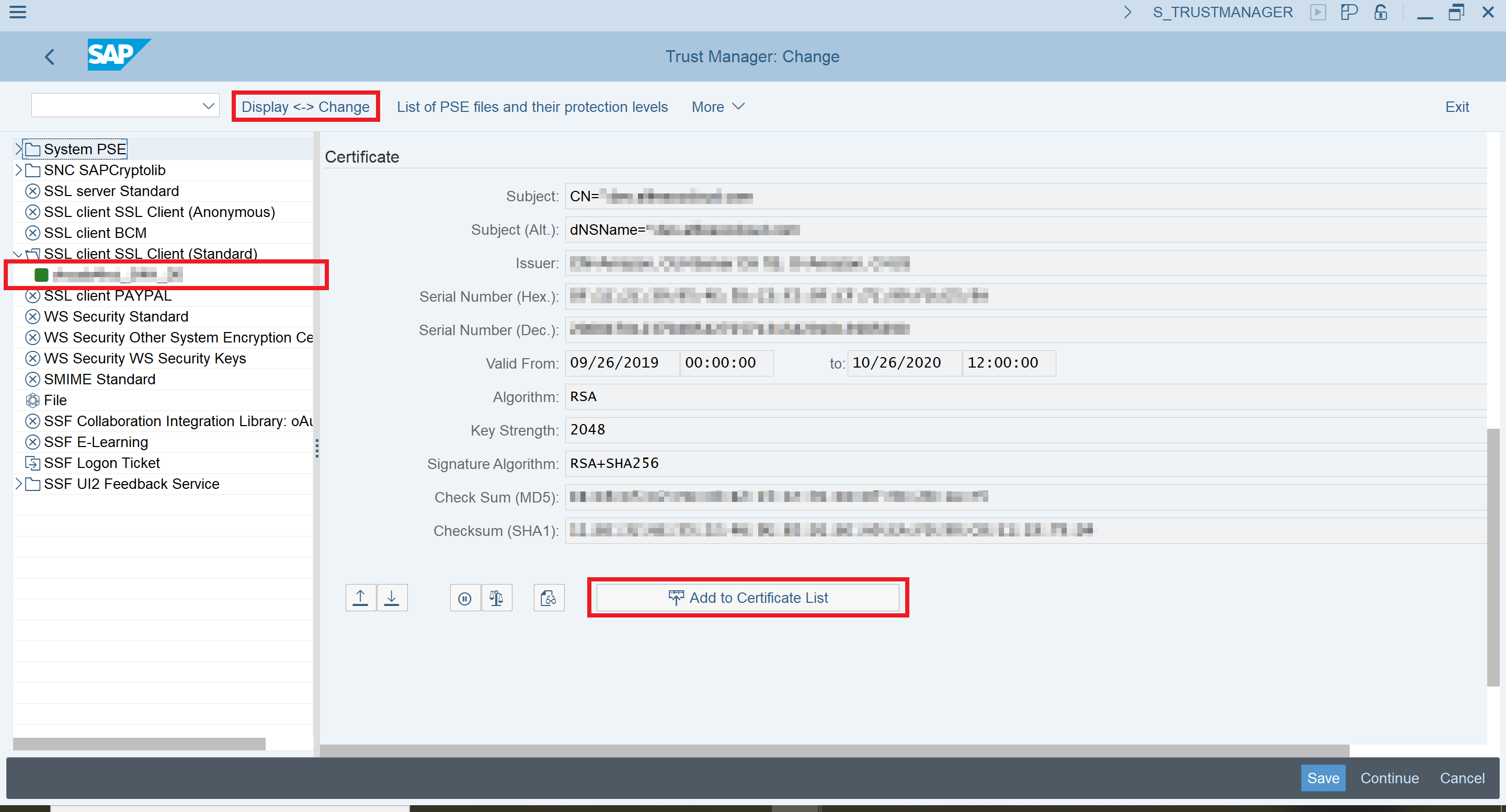Click List of PSE files and their protection levels
This screenshot has height=812, width=1506.
pyautogui.click(x=532, y=106)
